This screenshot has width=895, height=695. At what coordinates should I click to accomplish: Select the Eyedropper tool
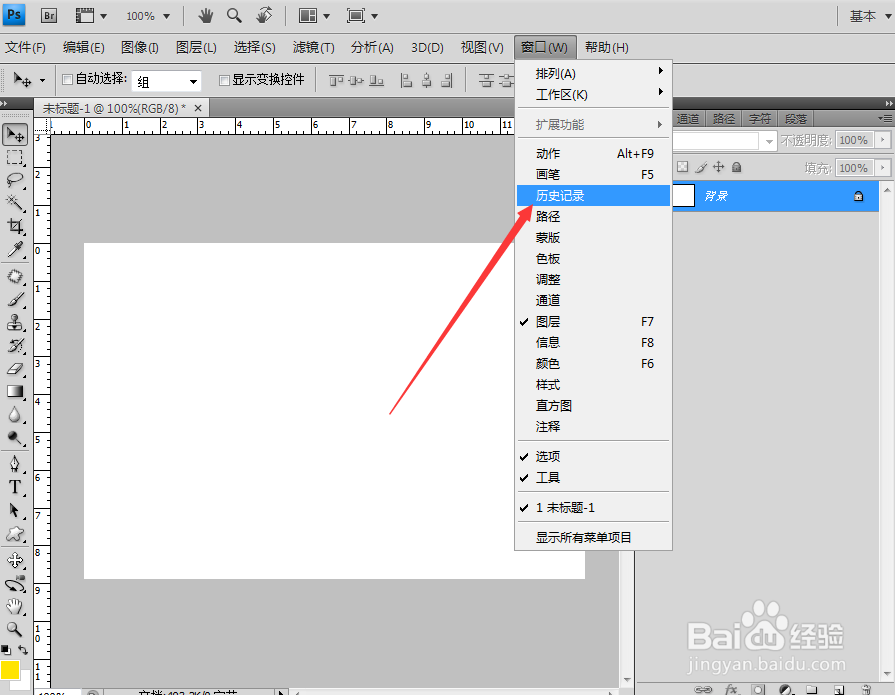click(15, 249)
